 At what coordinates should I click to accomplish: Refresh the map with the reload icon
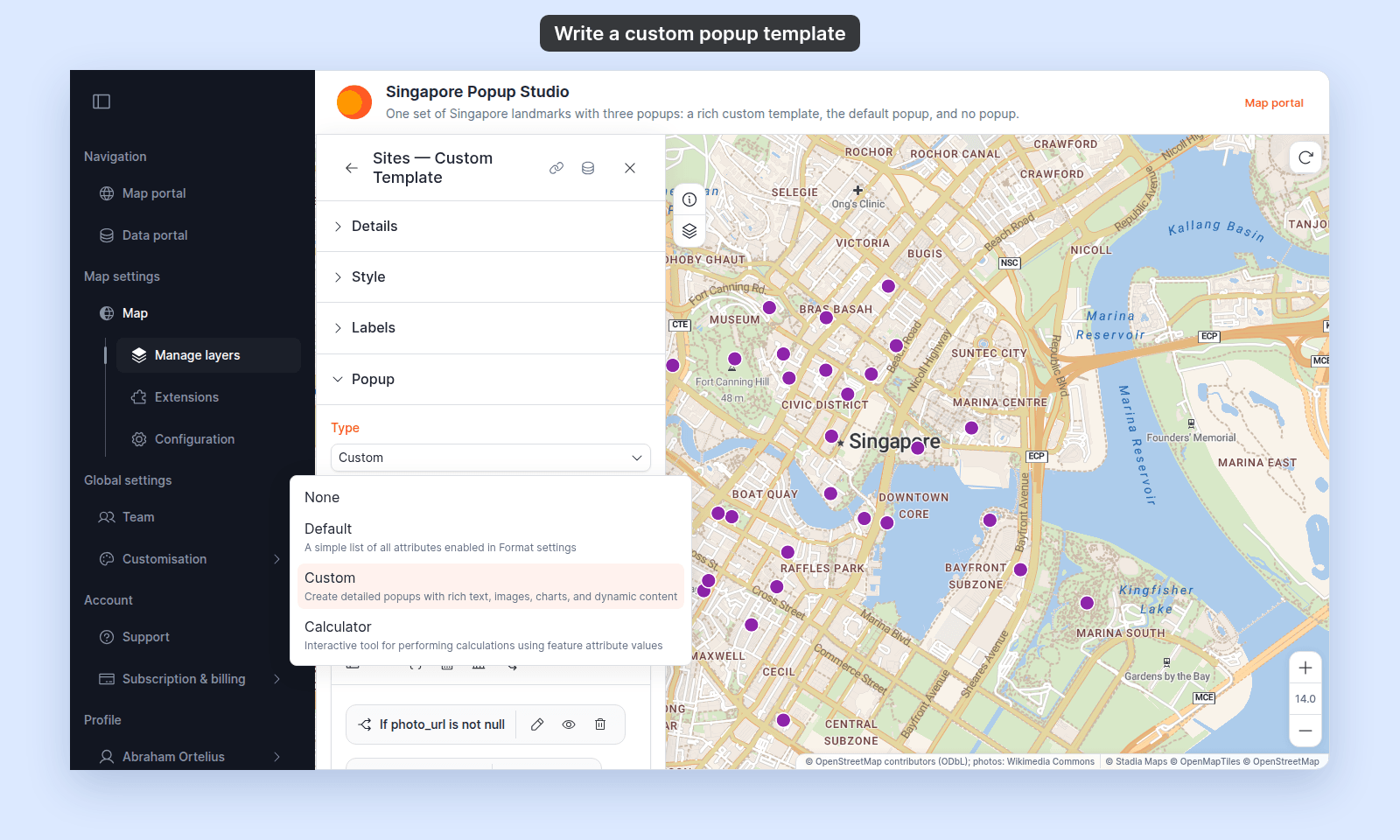point(1305,157)
